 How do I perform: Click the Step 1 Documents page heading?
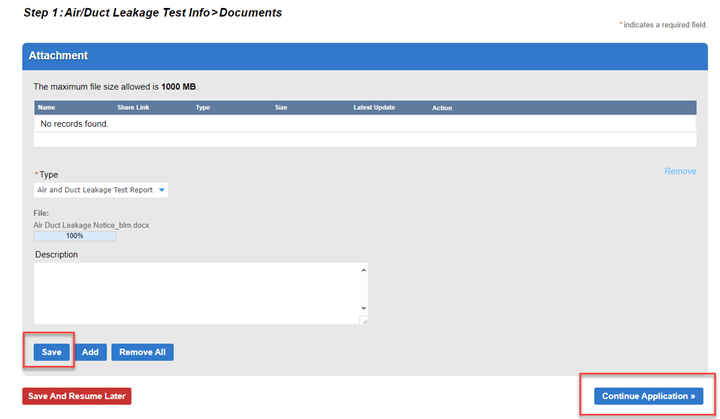153,13
